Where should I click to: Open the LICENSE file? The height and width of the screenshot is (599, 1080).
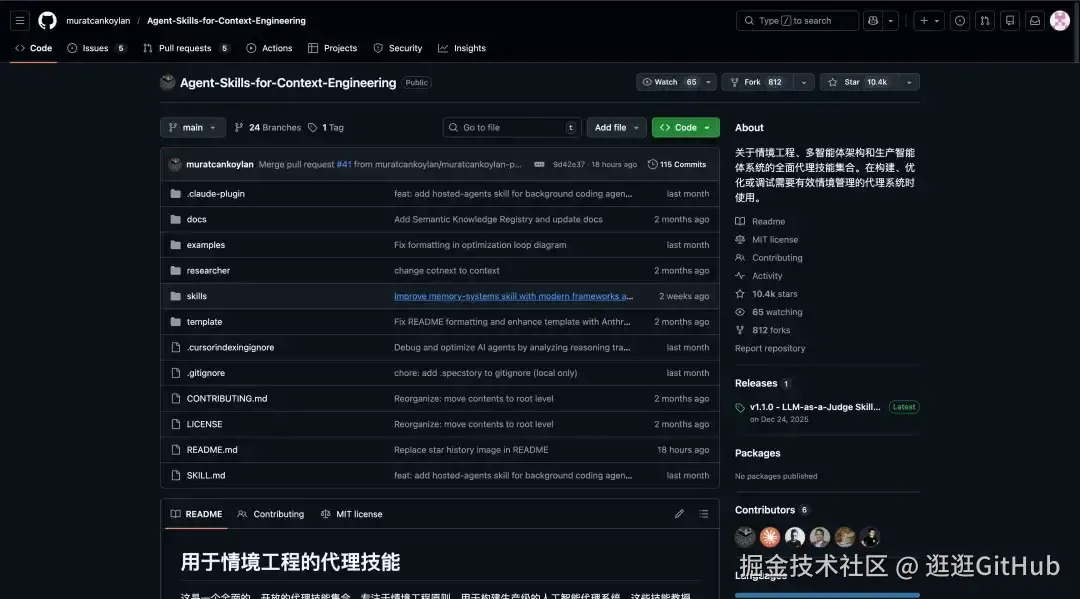coord(205,424)
